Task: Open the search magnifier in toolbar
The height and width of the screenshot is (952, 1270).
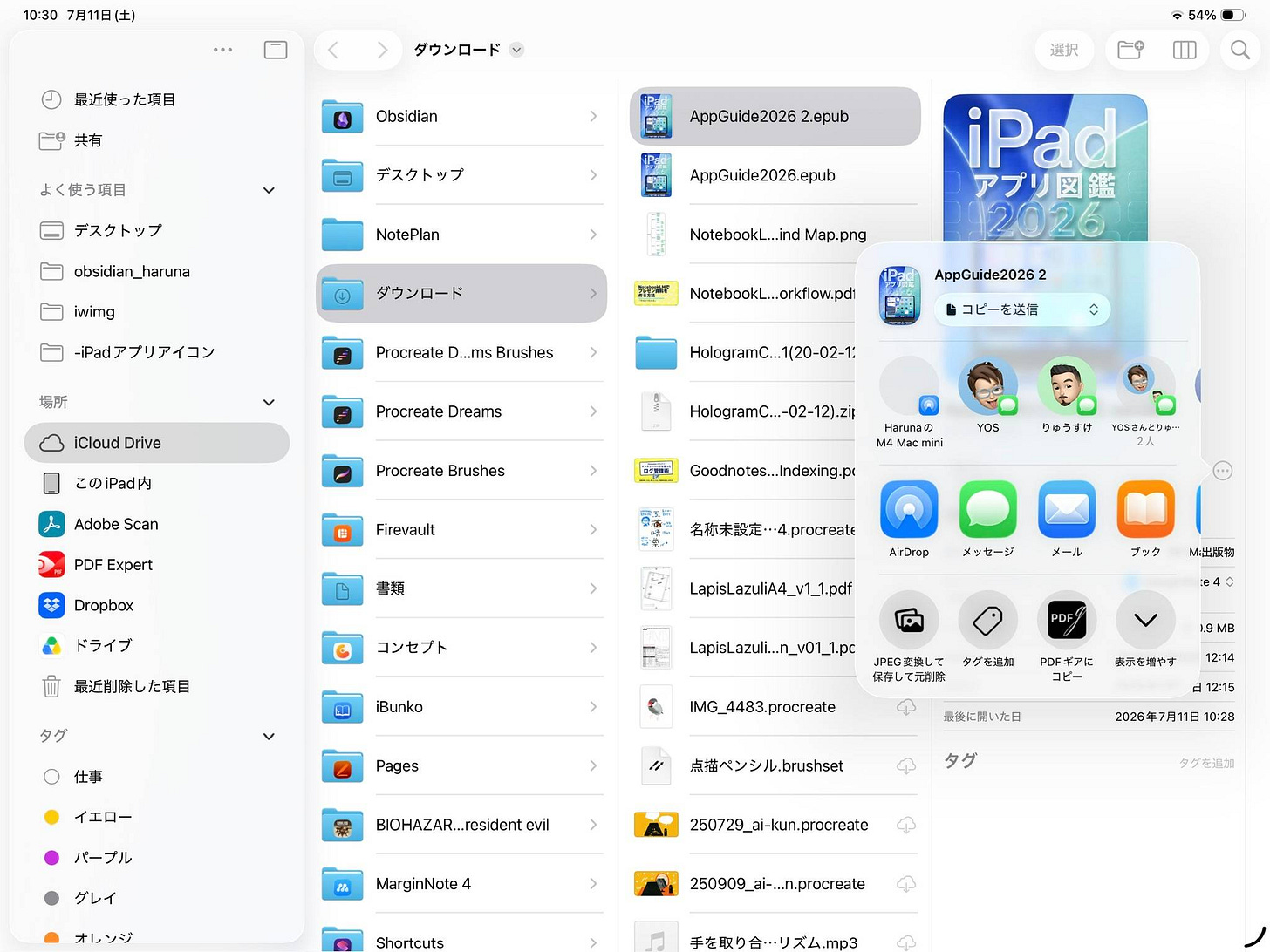Action: point(1240,50)
